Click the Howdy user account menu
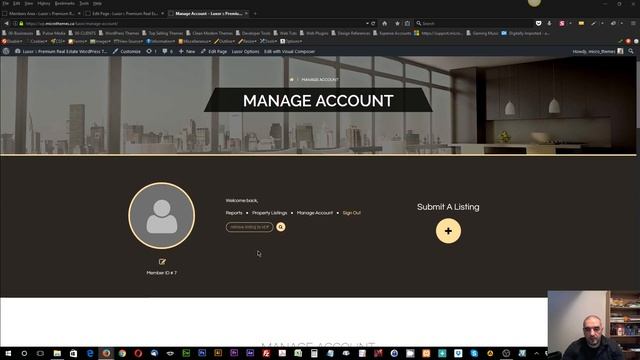Image resolution: width=640 pixels, height=360 pixels. click(598, 51)
